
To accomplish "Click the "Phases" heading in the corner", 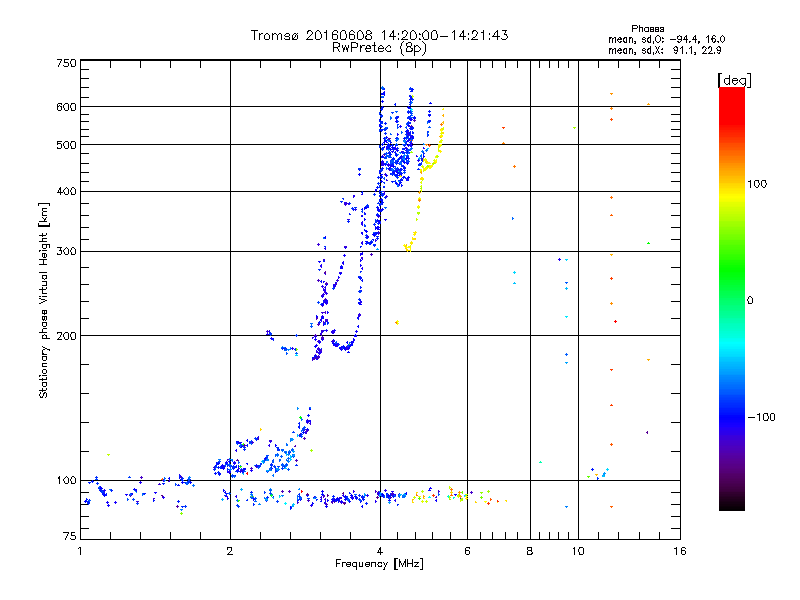I will click(647, 29).
